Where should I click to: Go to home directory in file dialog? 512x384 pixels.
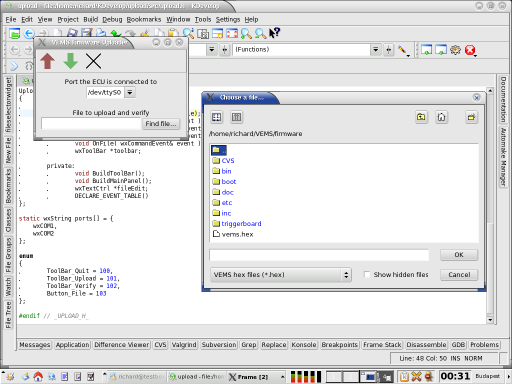(441, 117)
